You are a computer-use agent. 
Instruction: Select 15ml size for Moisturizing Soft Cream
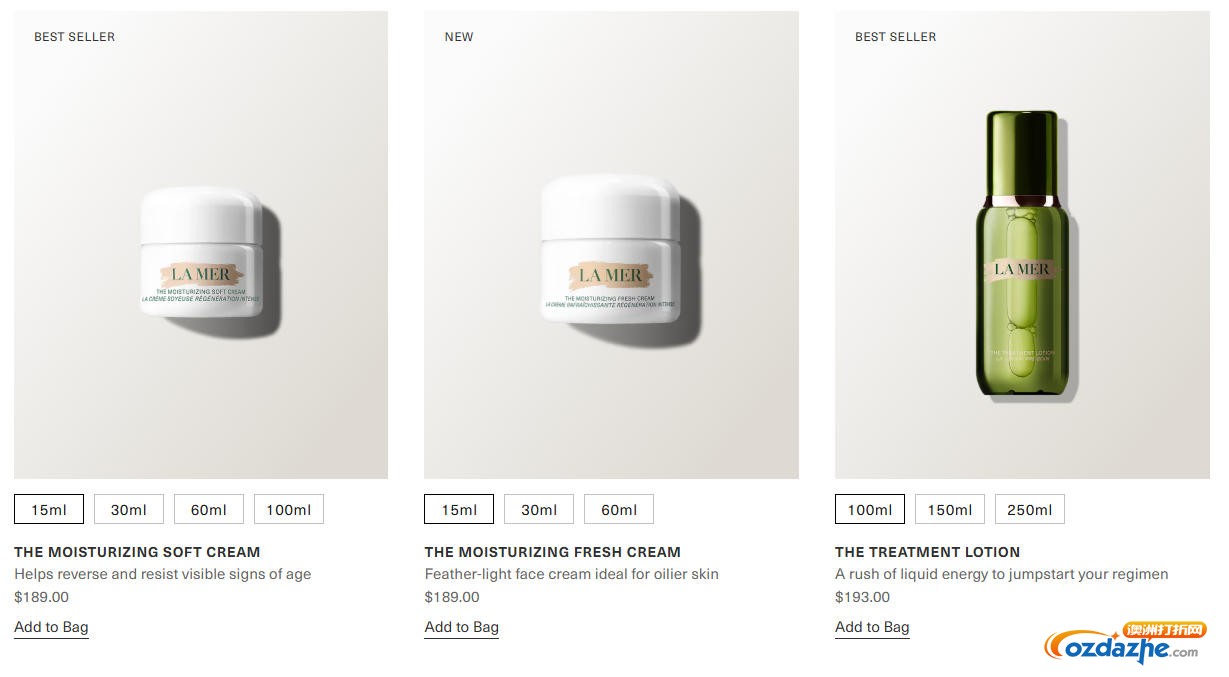tap(49, 509)
